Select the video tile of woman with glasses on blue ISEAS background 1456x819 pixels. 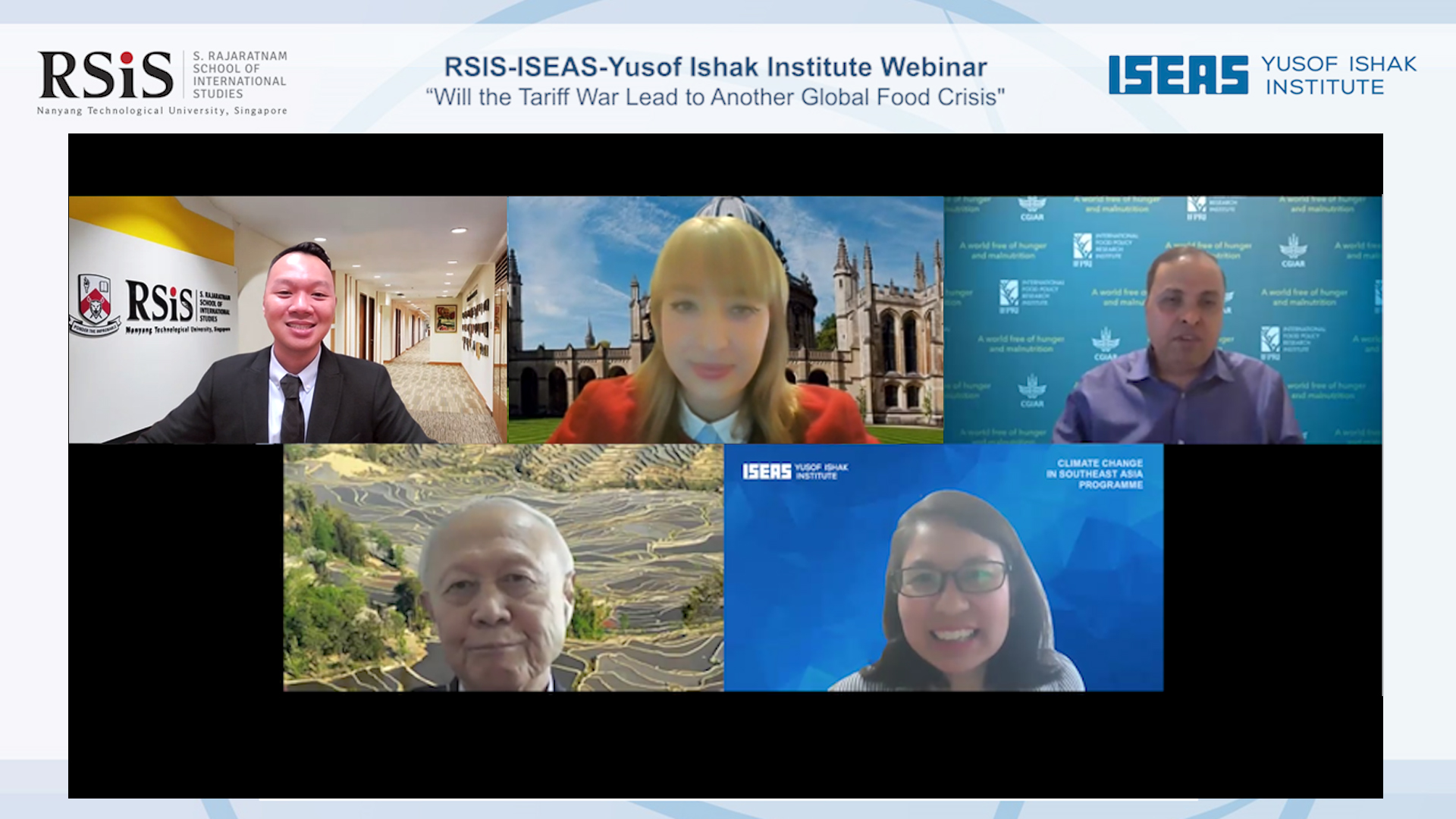(x=943, y=567)
